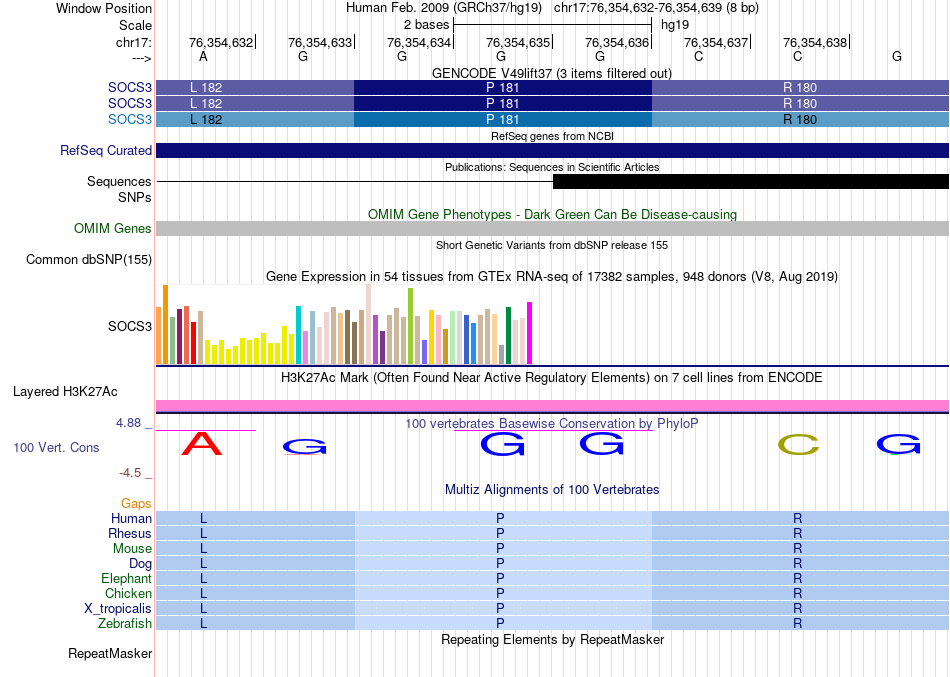Open RefSeq genes from NCBI title
The width and height of the screenshot is (950, 677).
point(552,136)
